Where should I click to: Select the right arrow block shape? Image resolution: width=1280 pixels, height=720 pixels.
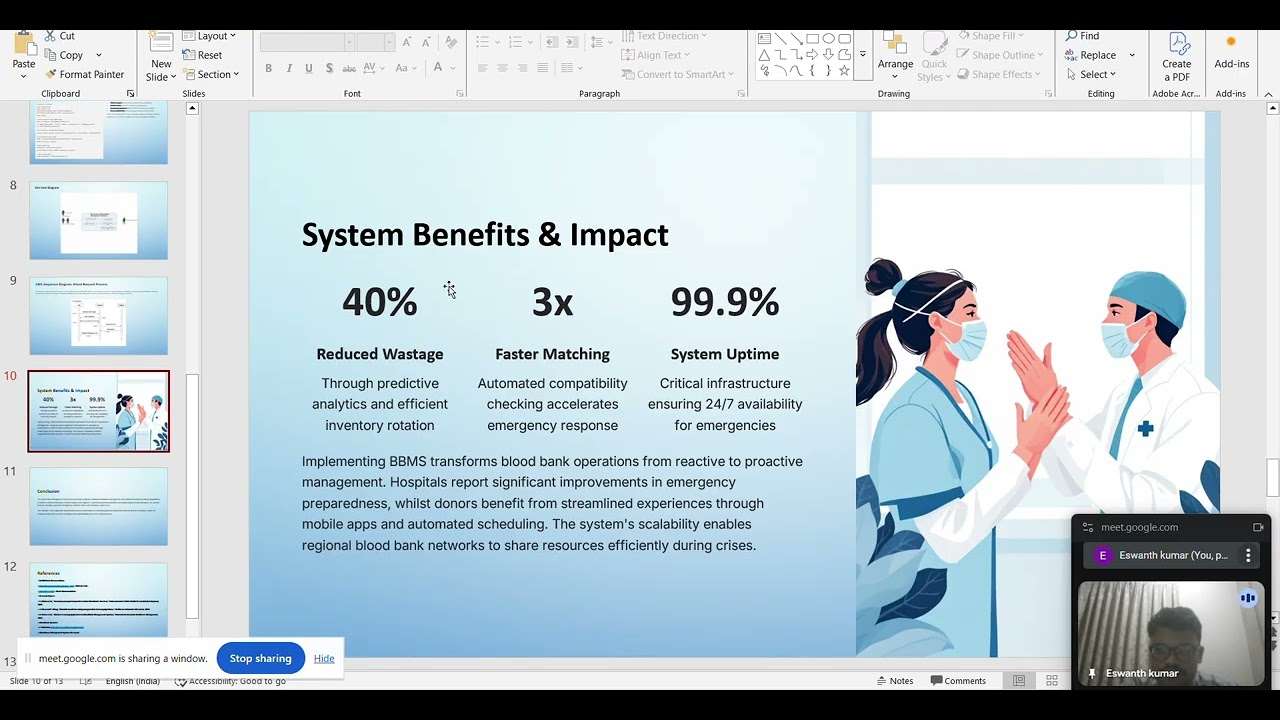coord(812,55)
